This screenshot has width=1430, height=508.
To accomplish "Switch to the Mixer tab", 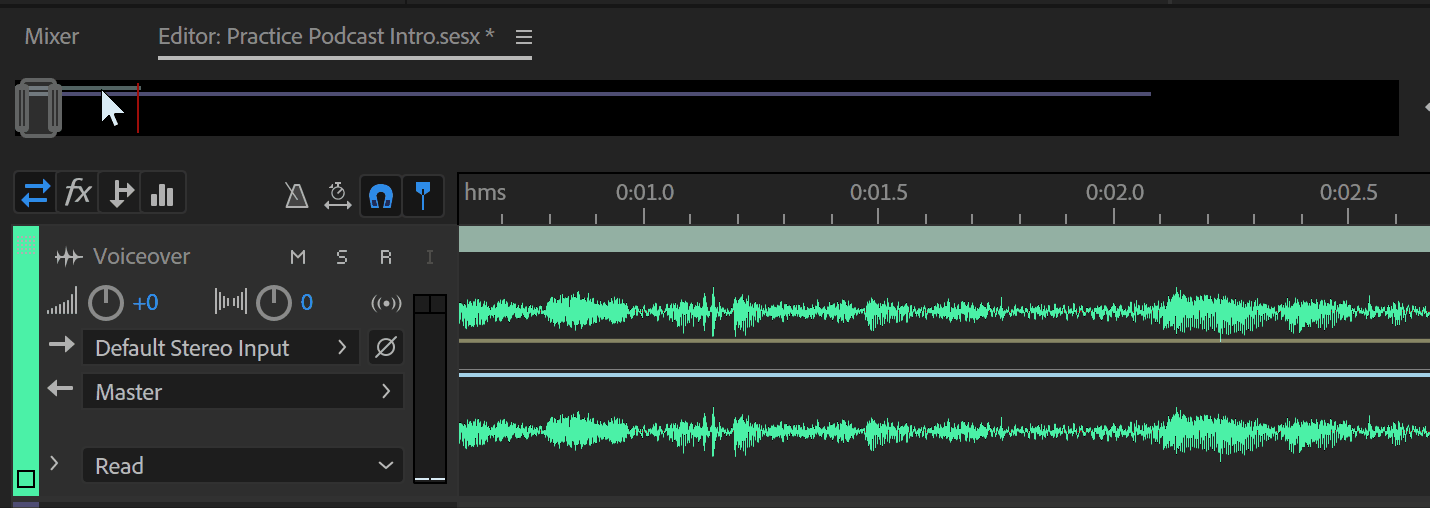I will [x=52, y=37].
